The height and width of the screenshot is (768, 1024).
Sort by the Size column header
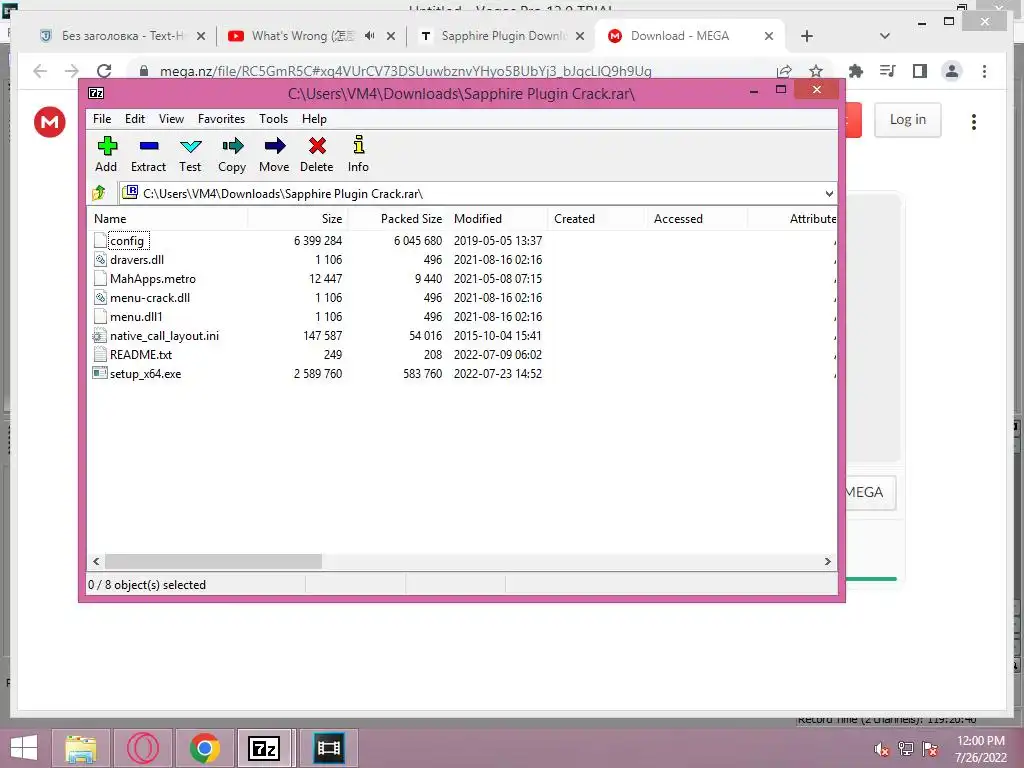(298, 219)
